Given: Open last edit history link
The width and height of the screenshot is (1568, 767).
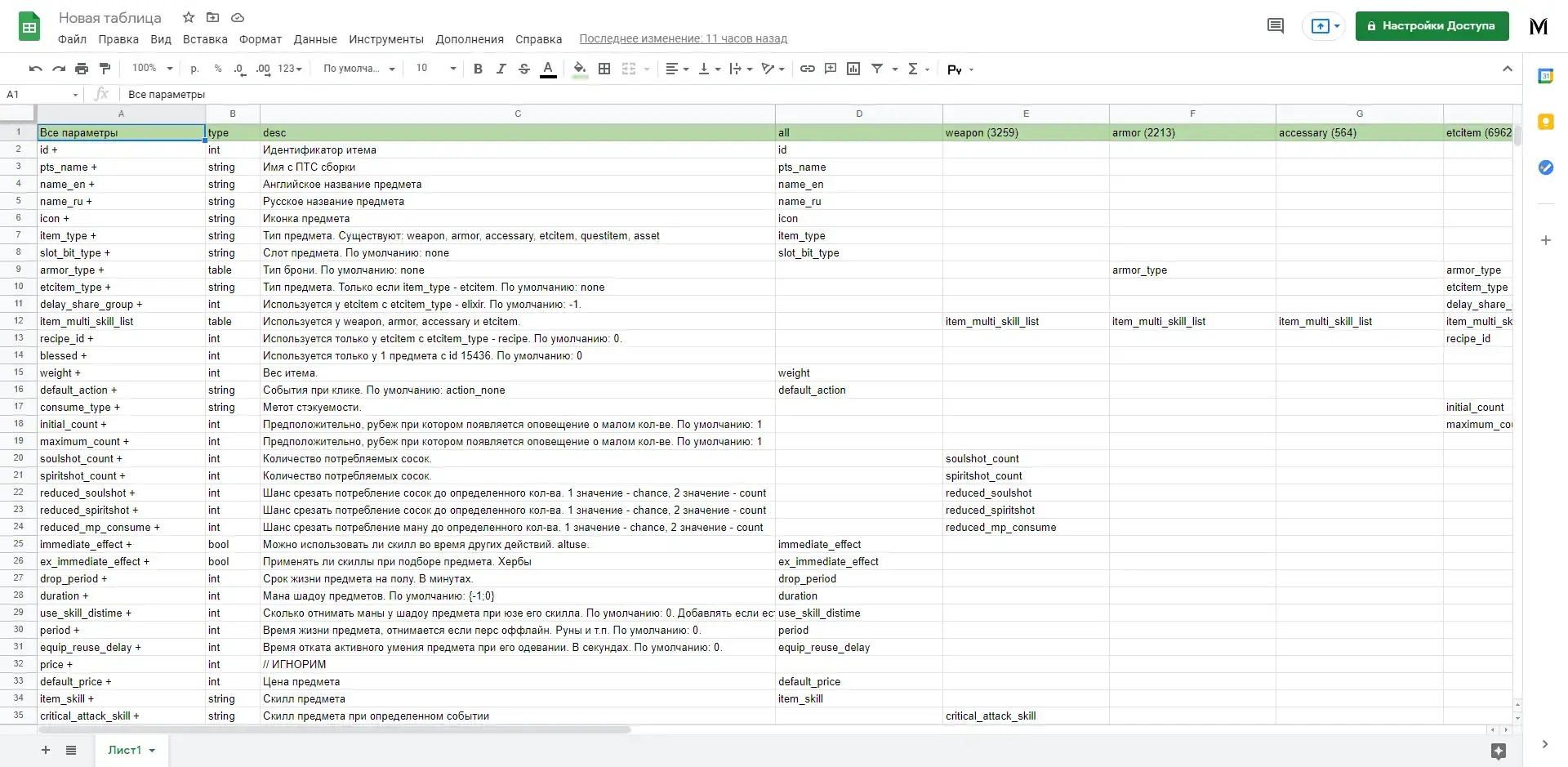Looking at the screenshot, I should point(683,38).
